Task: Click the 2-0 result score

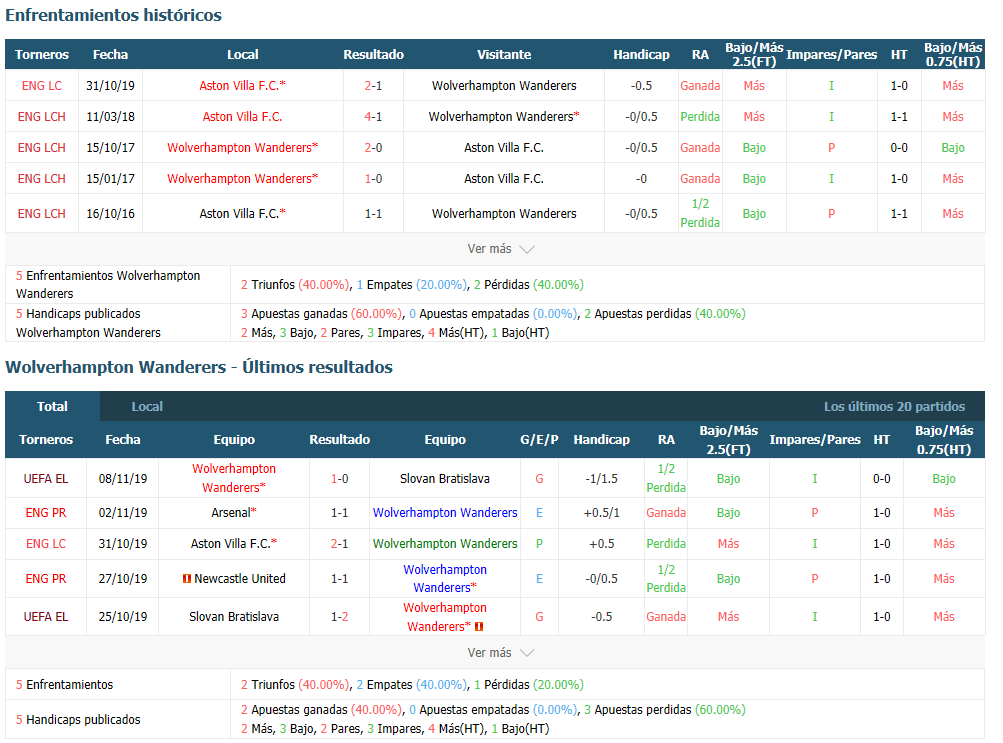Action: click(x=374, y=148)
